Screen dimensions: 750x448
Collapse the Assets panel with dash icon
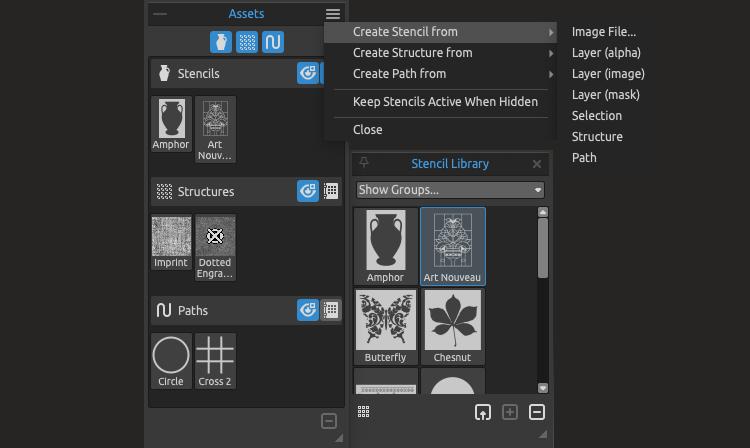160,14
